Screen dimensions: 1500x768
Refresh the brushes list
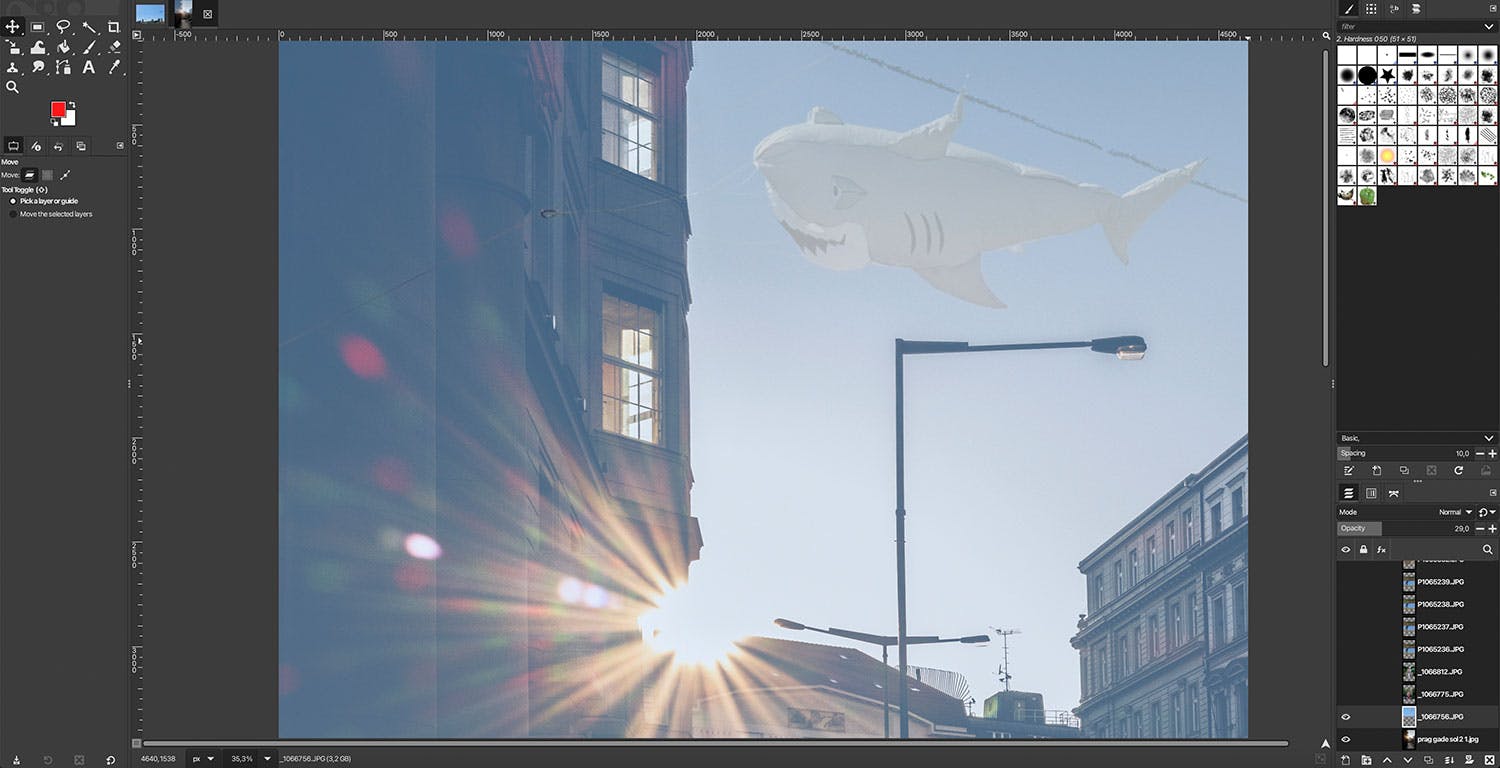click(1459, 470)
